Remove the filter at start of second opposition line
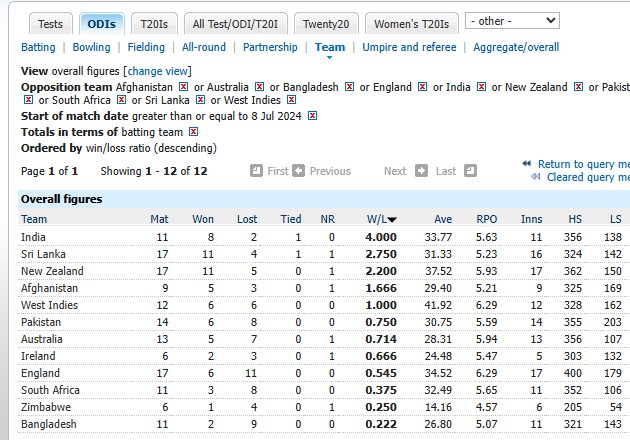 (28, 100)
